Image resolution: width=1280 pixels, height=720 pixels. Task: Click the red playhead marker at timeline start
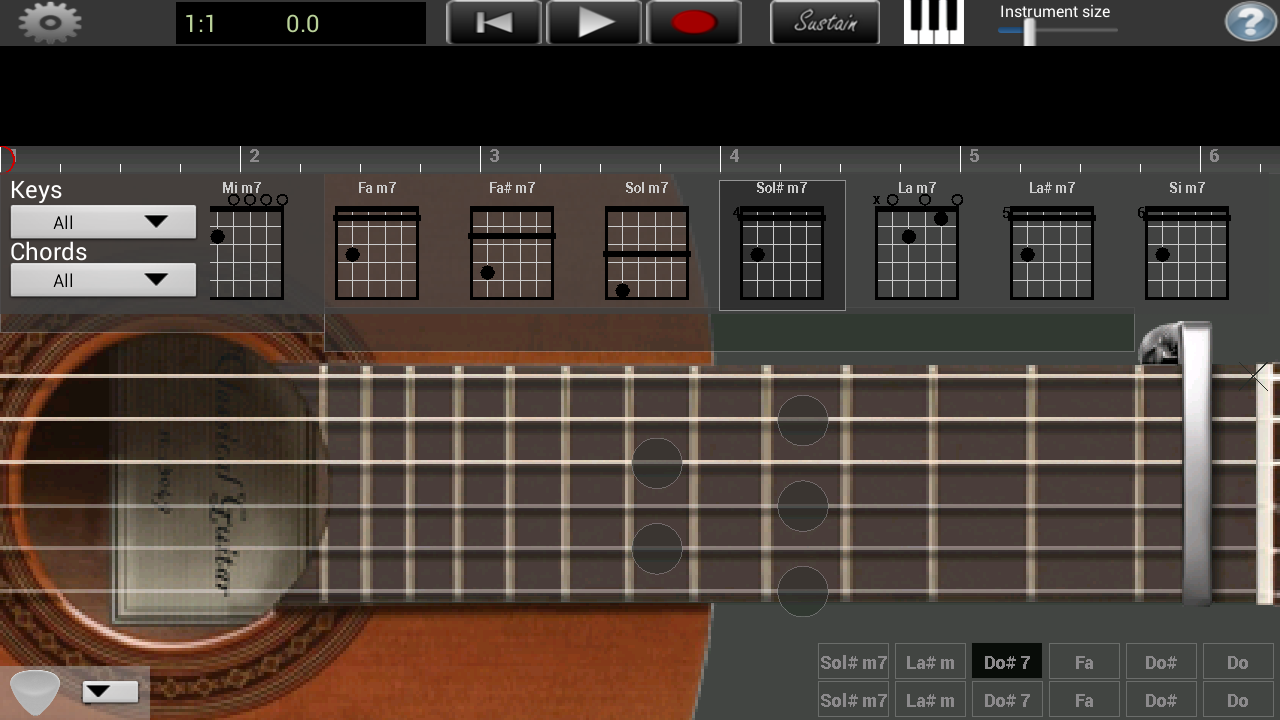7,158
